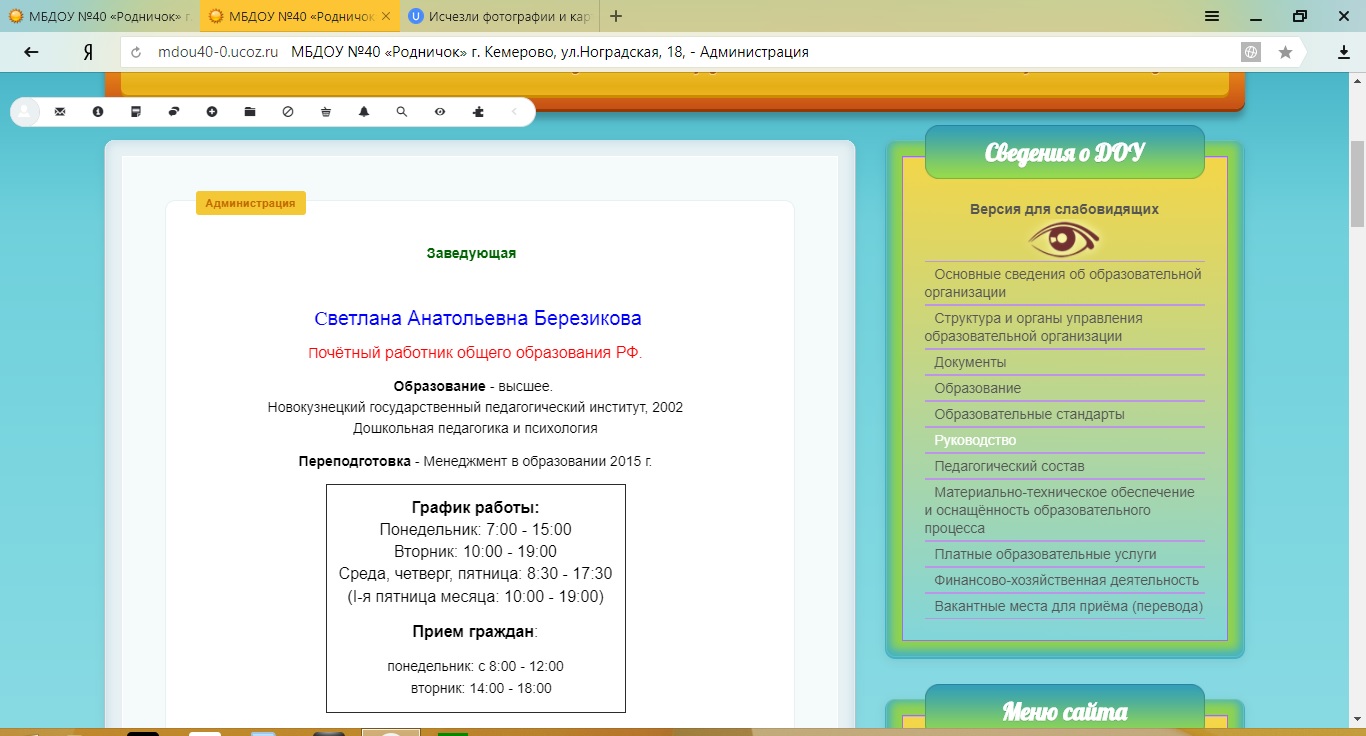Switch to first МБДОУ №40 «Родничок» tab
Screen dimensions: 1366x736
coord(99,16)
